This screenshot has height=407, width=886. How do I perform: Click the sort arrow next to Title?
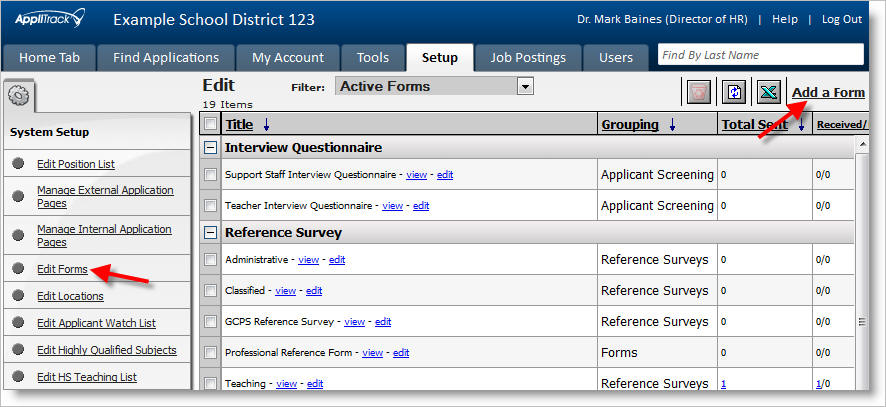point(266,125)
